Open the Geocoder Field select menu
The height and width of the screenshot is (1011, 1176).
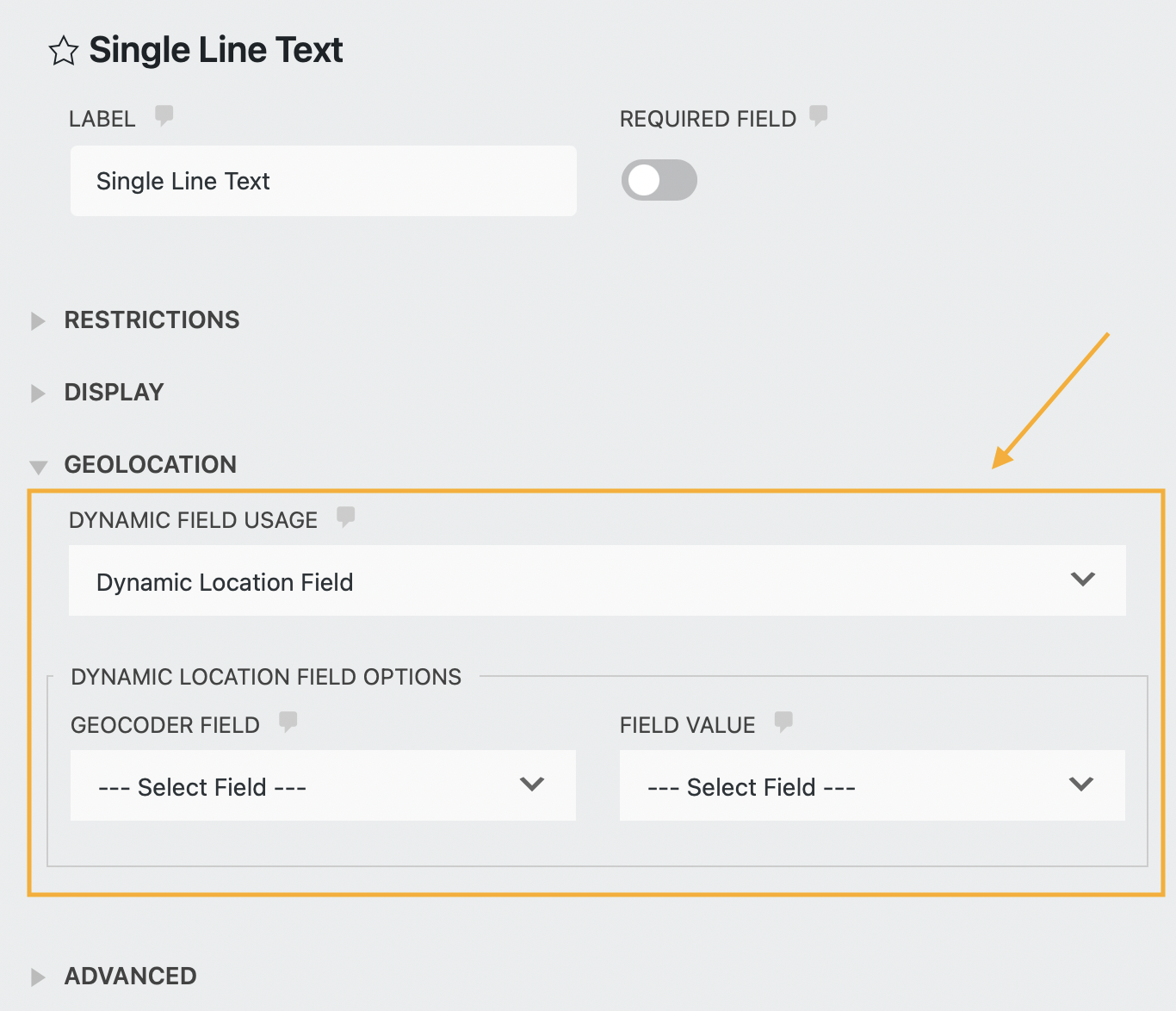(322, 785)
